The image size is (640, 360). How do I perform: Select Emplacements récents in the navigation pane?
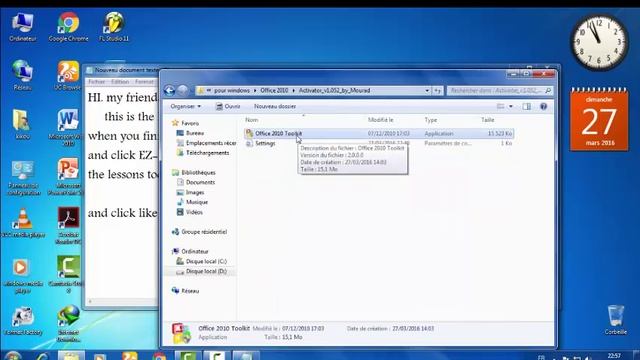pos(207,143)
